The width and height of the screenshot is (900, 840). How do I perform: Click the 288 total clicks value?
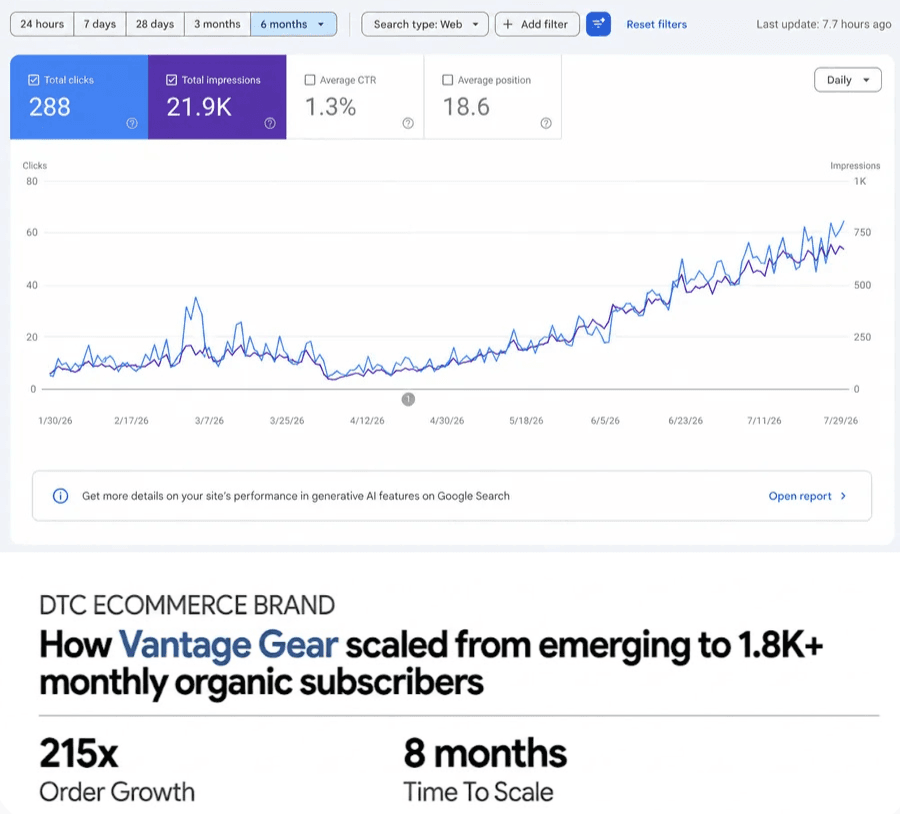coord(50,107)
